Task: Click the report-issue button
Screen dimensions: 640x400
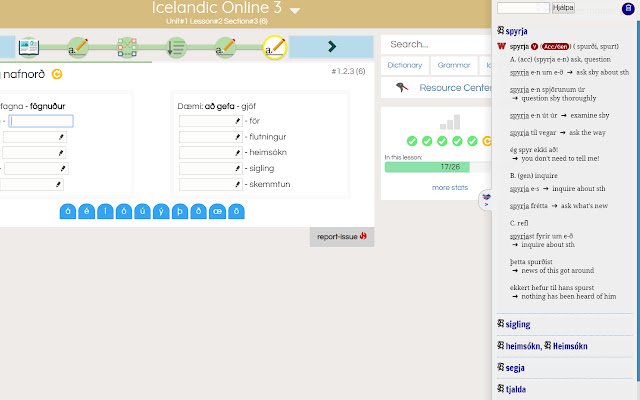Action: (342, 237)
